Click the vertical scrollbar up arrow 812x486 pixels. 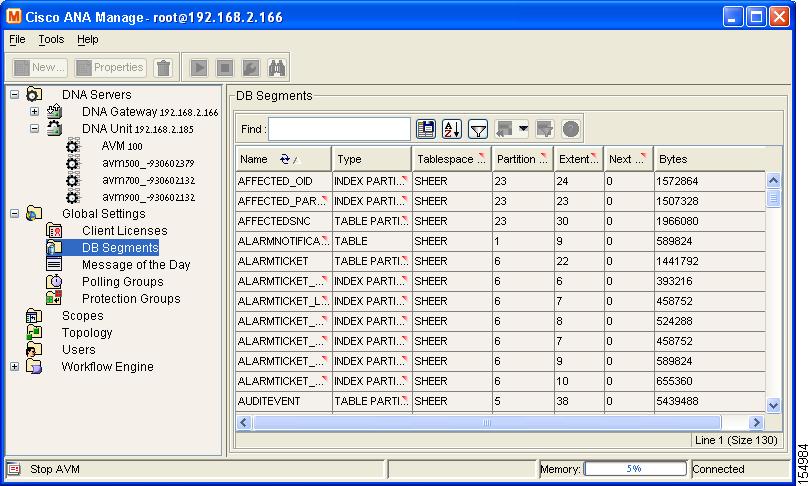pos(773,180)
